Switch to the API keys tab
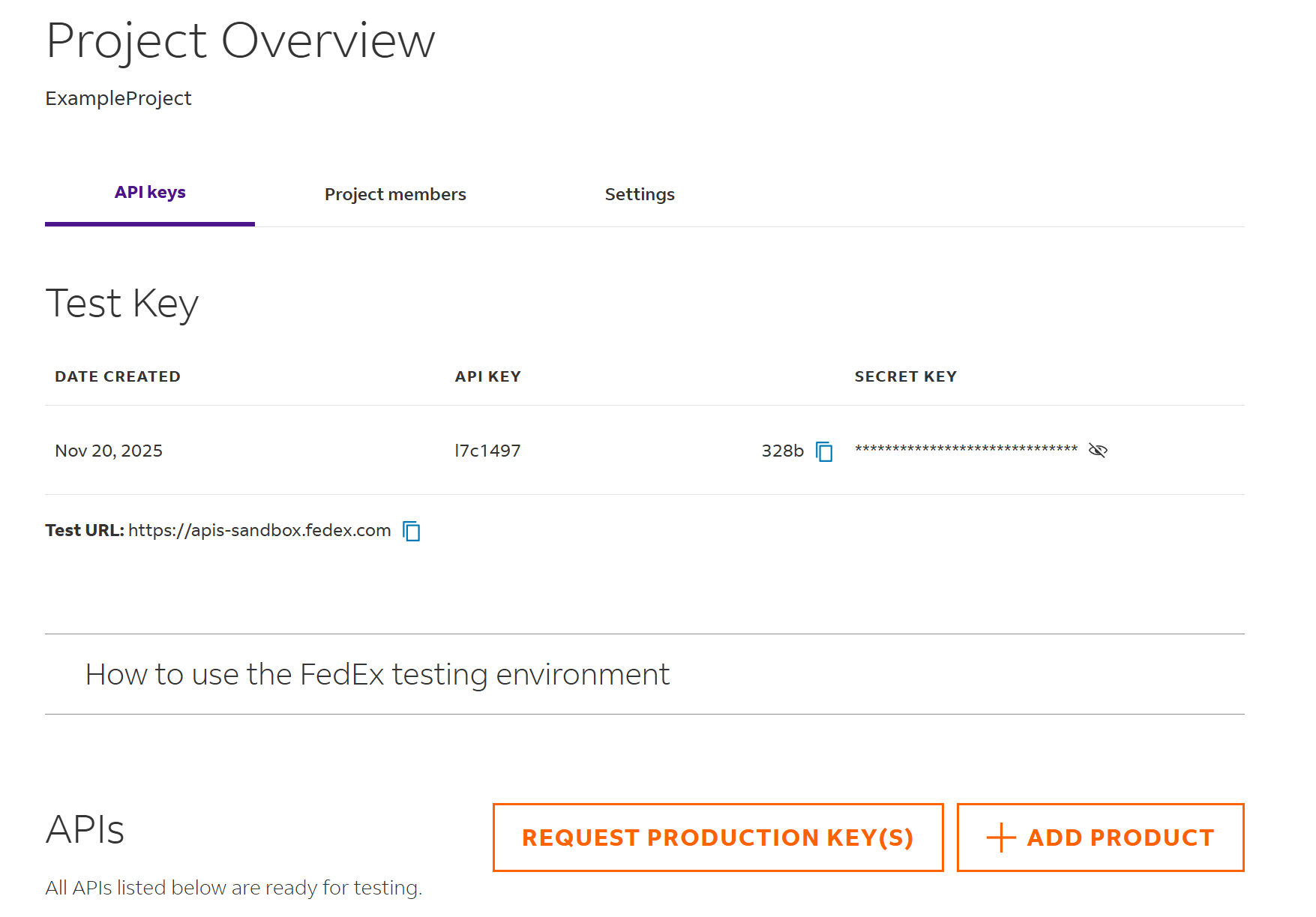The width and height of the screenshot is (1316, 917). click(x=150, y=193)
